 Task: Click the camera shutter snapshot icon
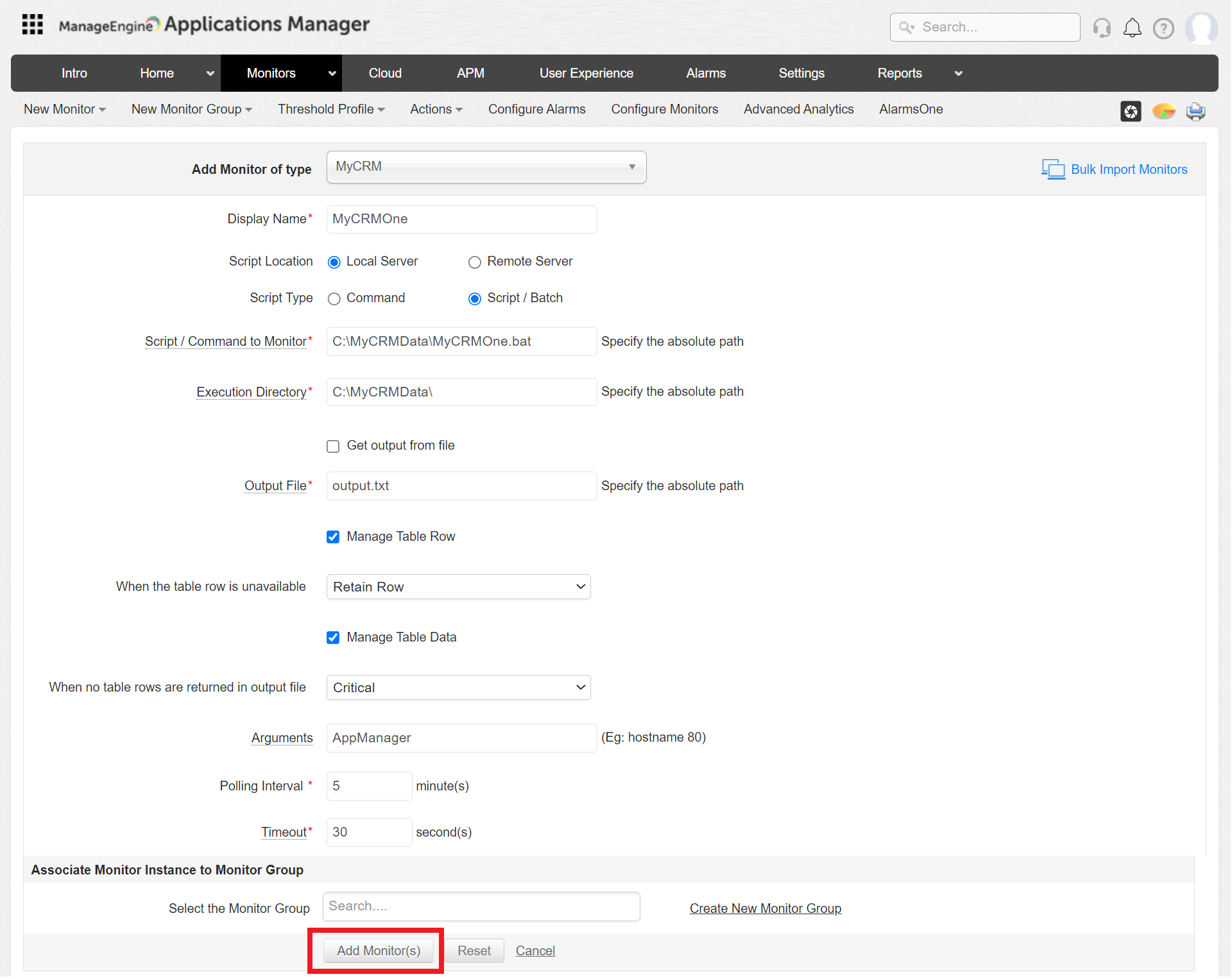1131,111
